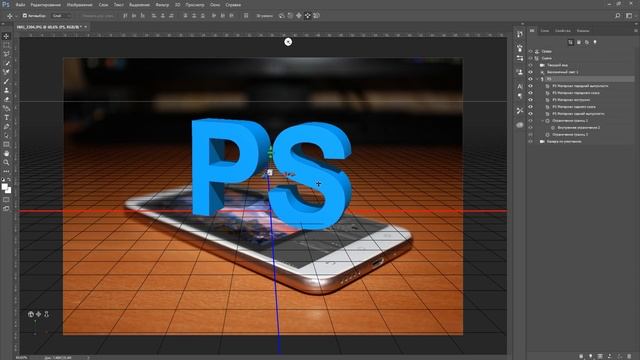This screenshot has height=360, width=640.
Task: Click the orbit camera widget at canvas bottom-left
Action: click(31, 314)
